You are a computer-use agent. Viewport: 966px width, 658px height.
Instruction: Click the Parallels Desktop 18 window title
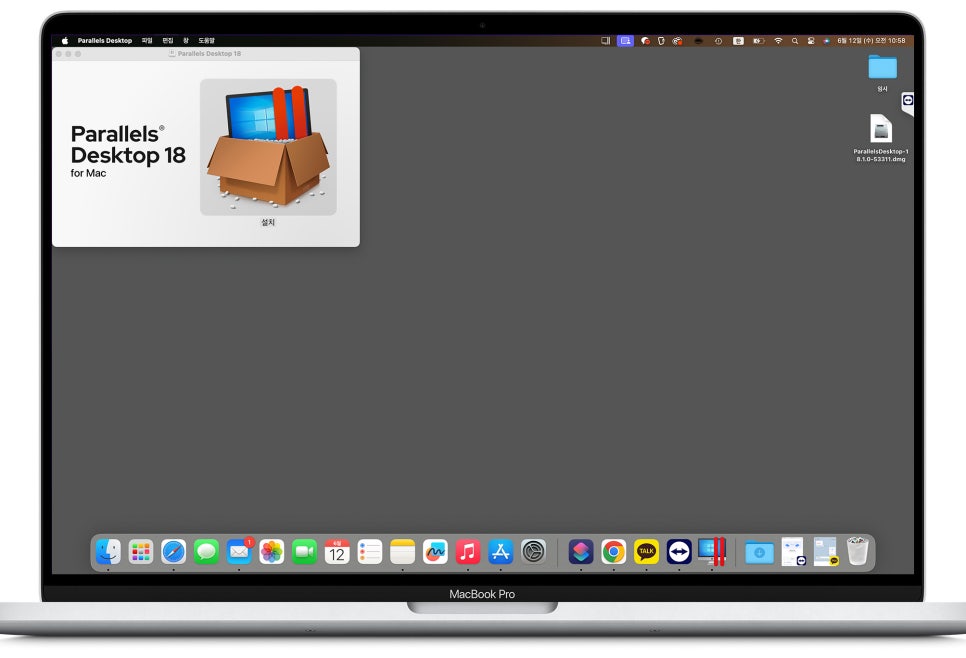209,54
